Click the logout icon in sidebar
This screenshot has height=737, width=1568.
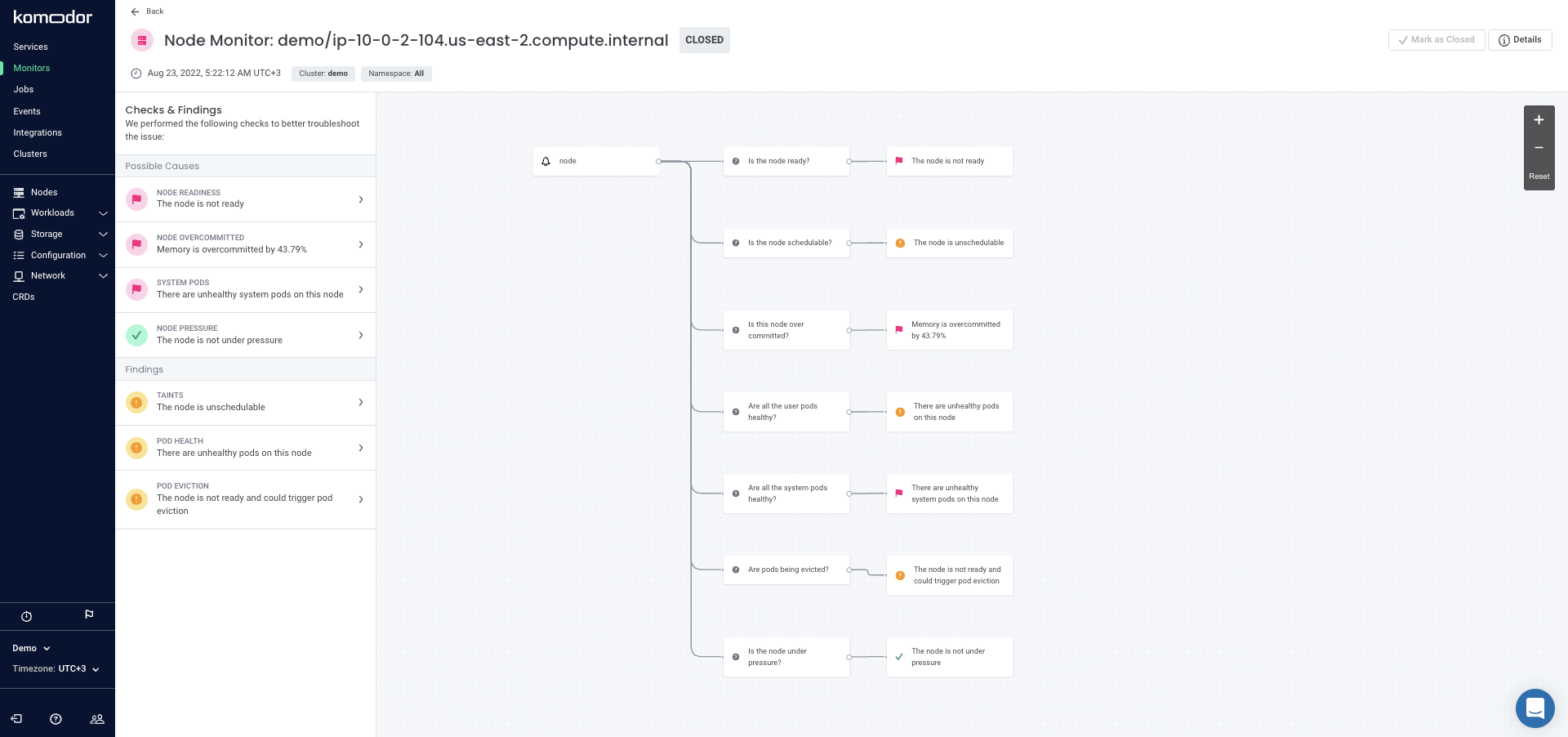click(16, 719)
